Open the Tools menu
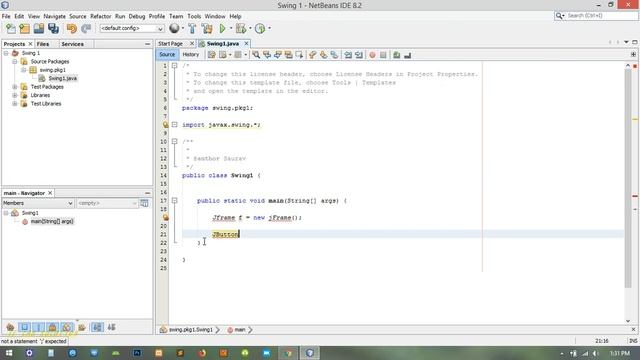This screenshot has width=640, height=360. pos(194,16)
